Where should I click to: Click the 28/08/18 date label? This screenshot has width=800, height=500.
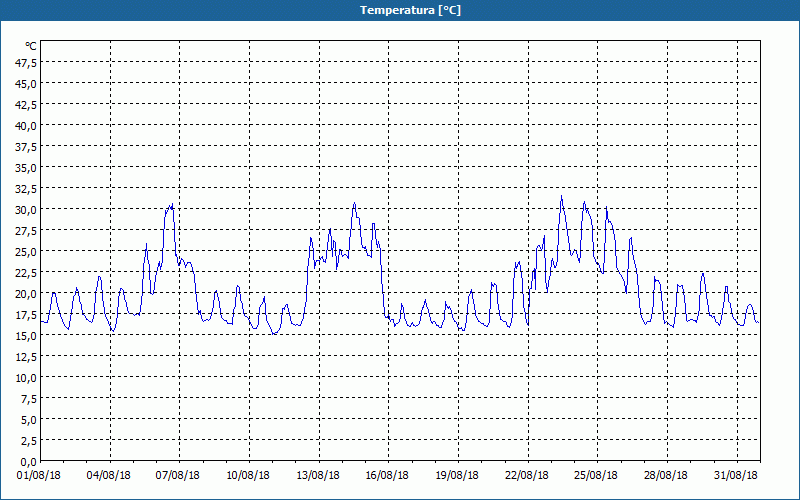(x=666, y=476)
